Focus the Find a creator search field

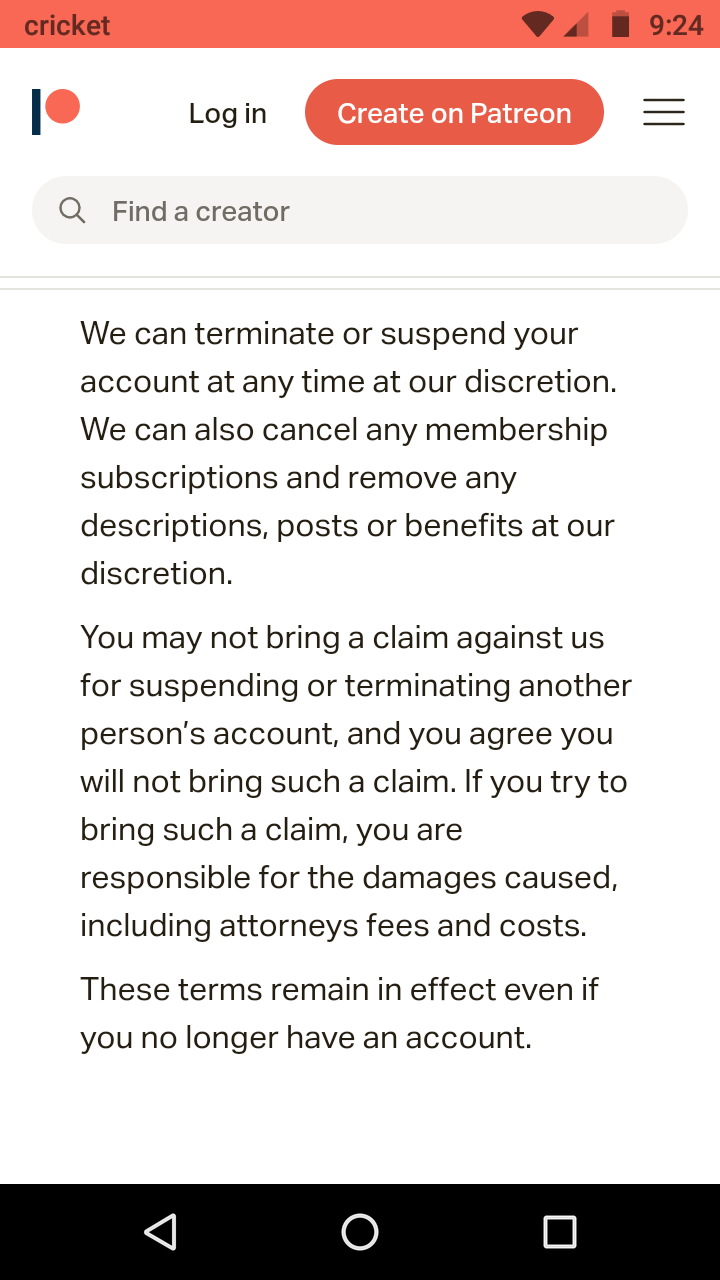pos(380,211)
